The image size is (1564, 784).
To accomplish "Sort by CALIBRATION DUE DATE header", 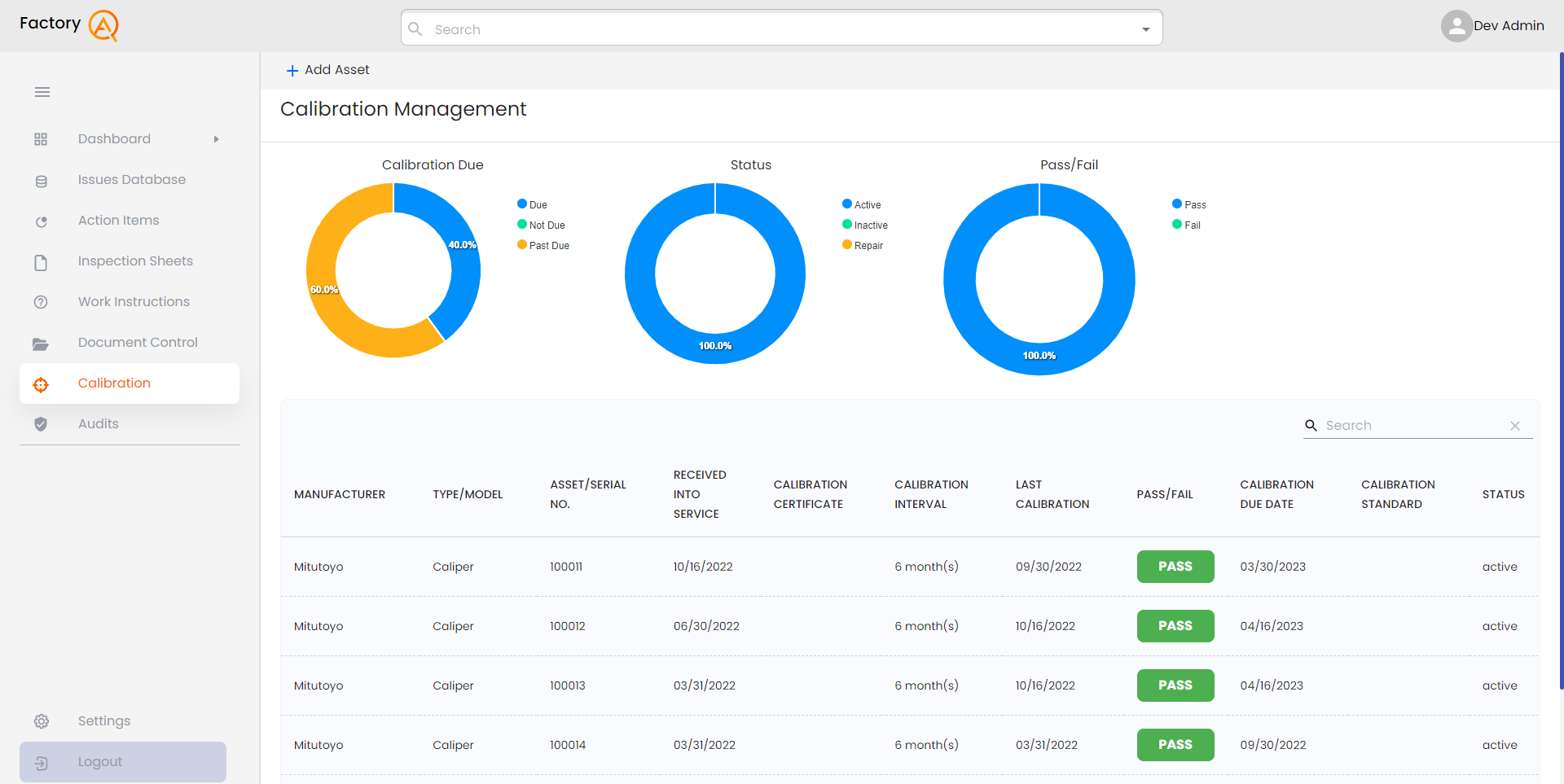I will coord(1276,494).
